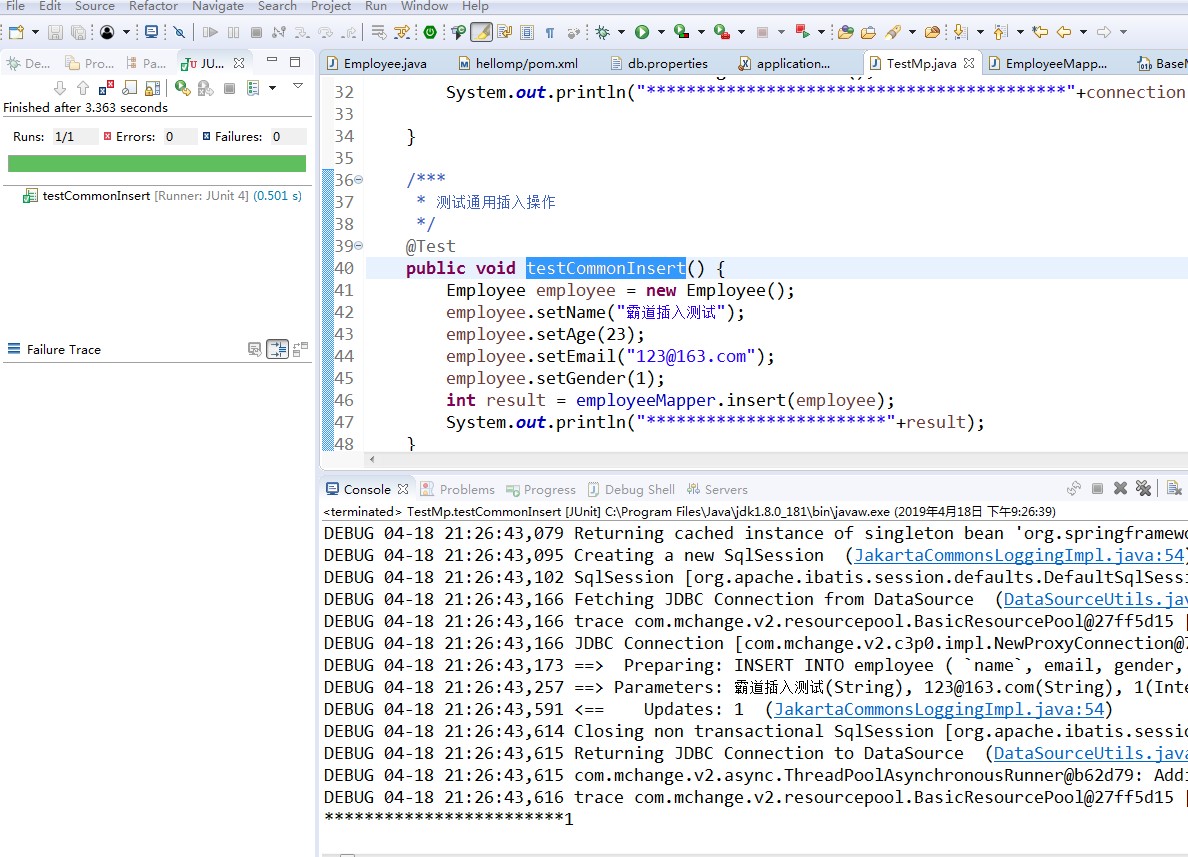This screenshot has height=857, width=1188.
Task: Open the Run button dropdown arrow
Action: pos(661,32)
